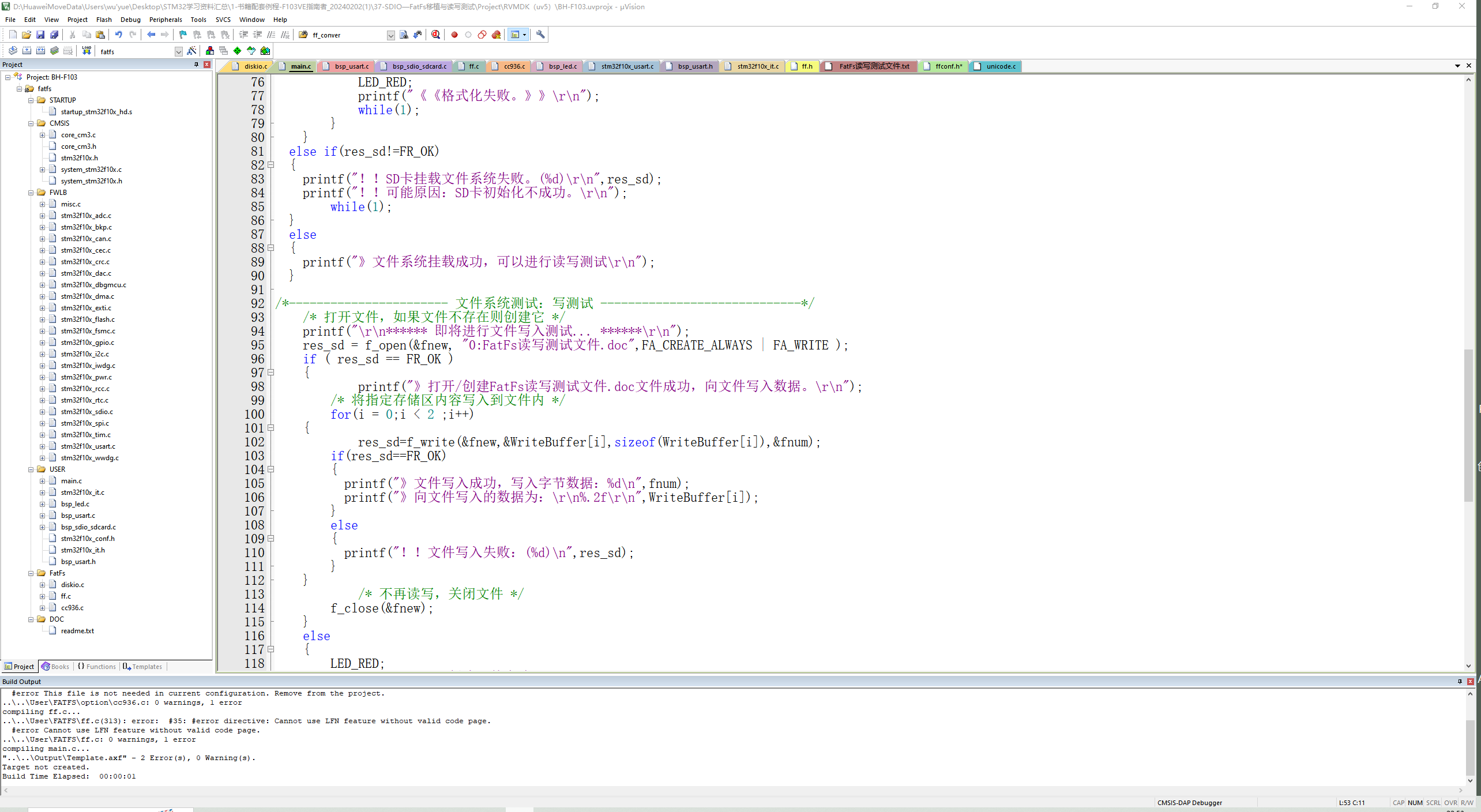1481x812 pixels.
Task: Build target files icon
Action: click(x=27, y=51)
